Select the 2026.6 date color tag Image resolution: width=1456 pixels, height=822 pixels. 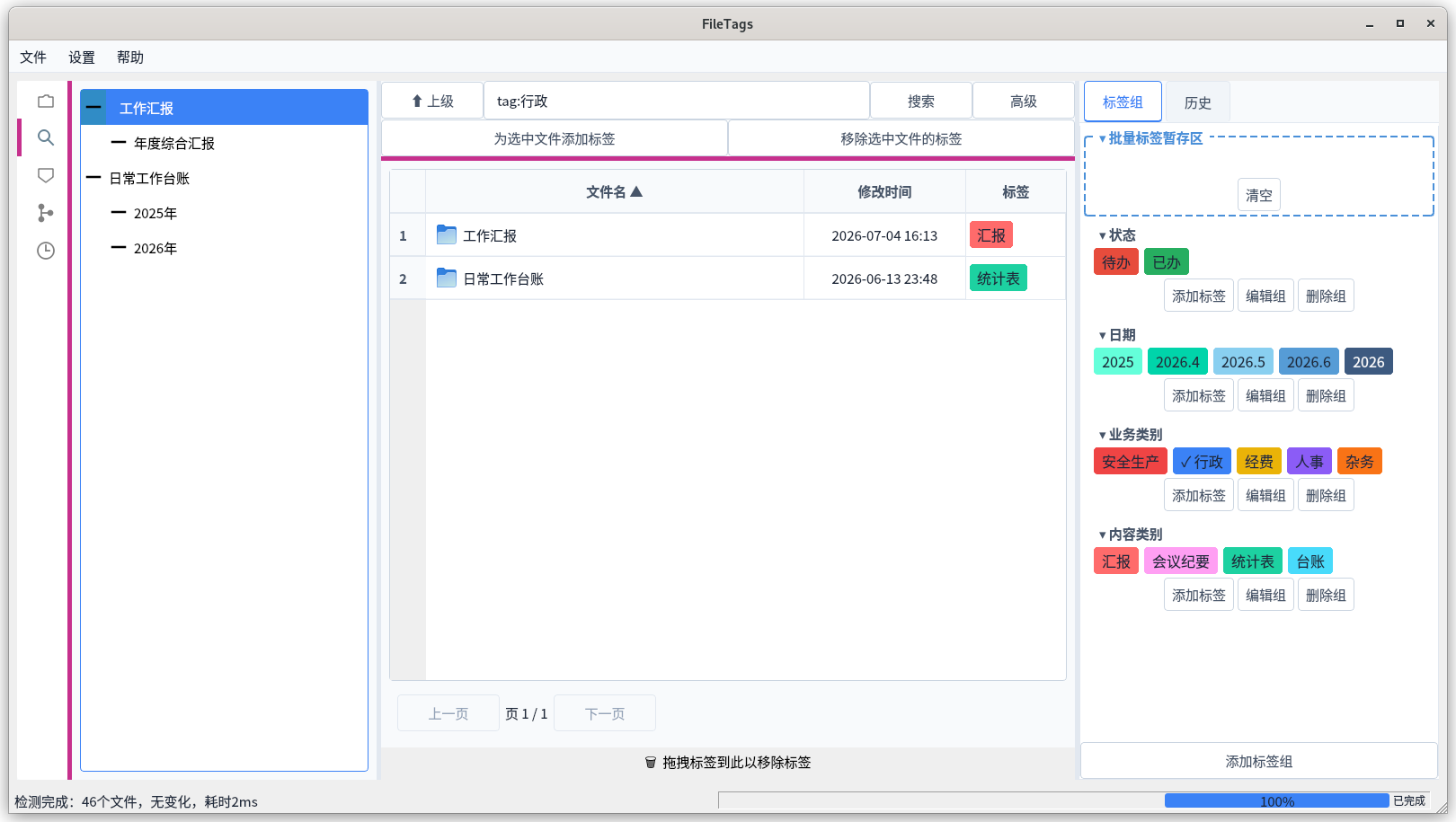pyautogui.click(x=1309, y=362)
